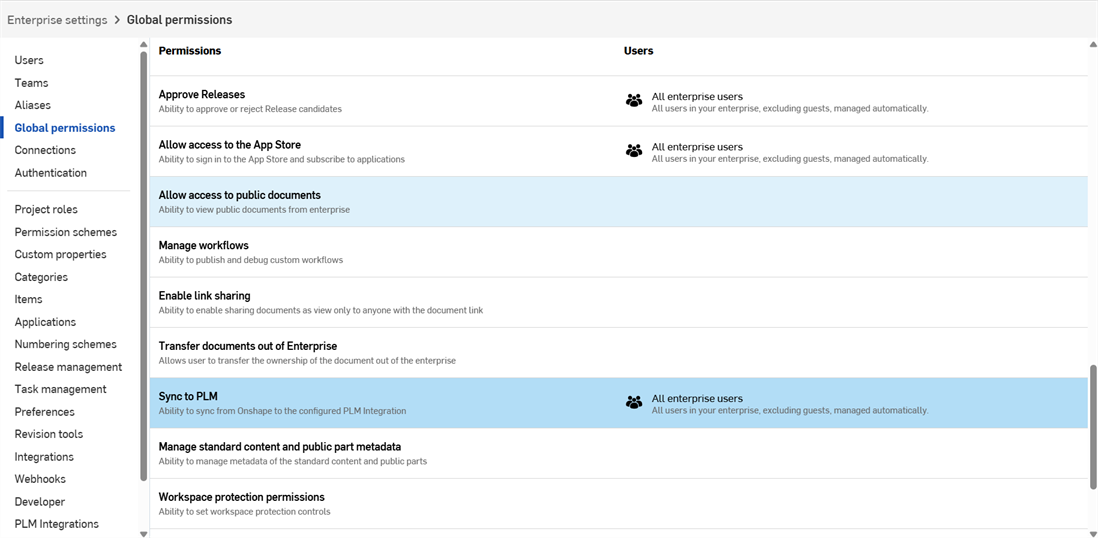Go to Custom properties
This screenshot has height=538, width=1098.
60,254
